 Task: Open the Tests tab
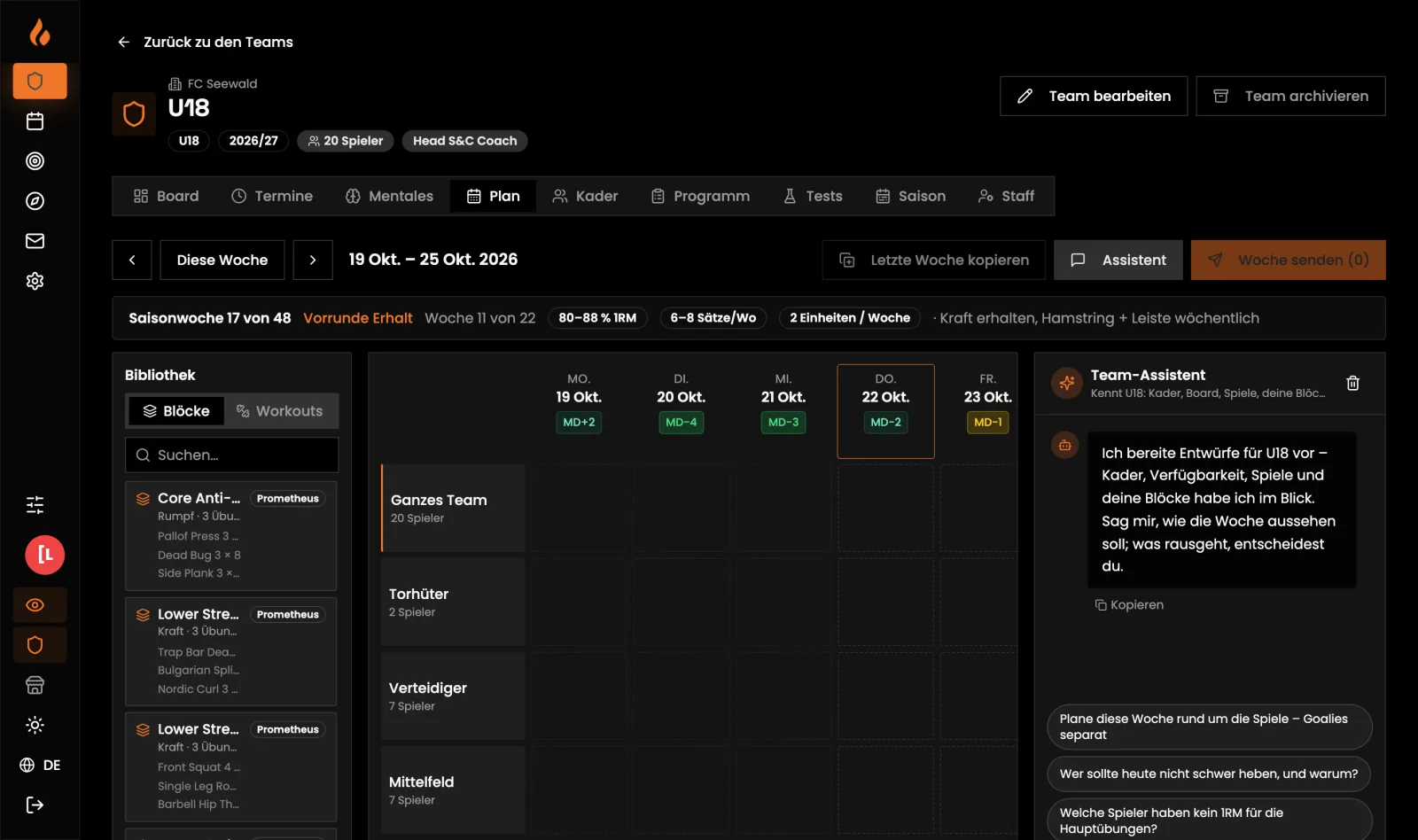point(813,196)
